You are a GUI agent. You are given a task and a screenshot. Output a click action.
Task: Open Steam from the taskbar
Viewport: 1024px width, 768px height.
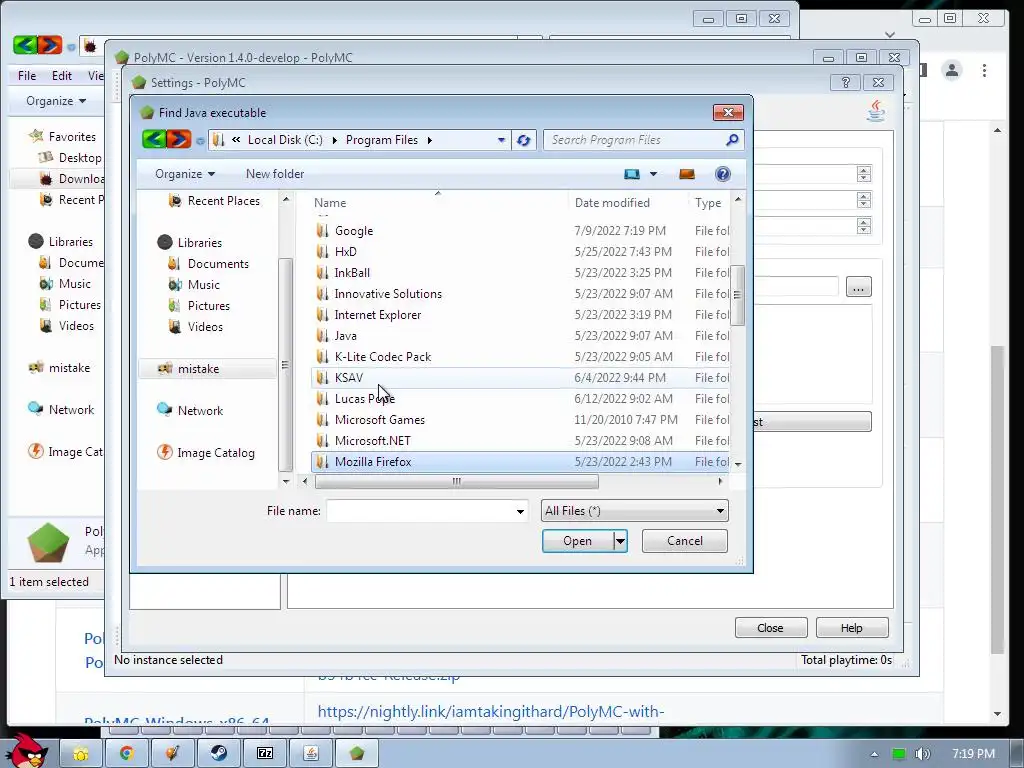pos(219,753)
